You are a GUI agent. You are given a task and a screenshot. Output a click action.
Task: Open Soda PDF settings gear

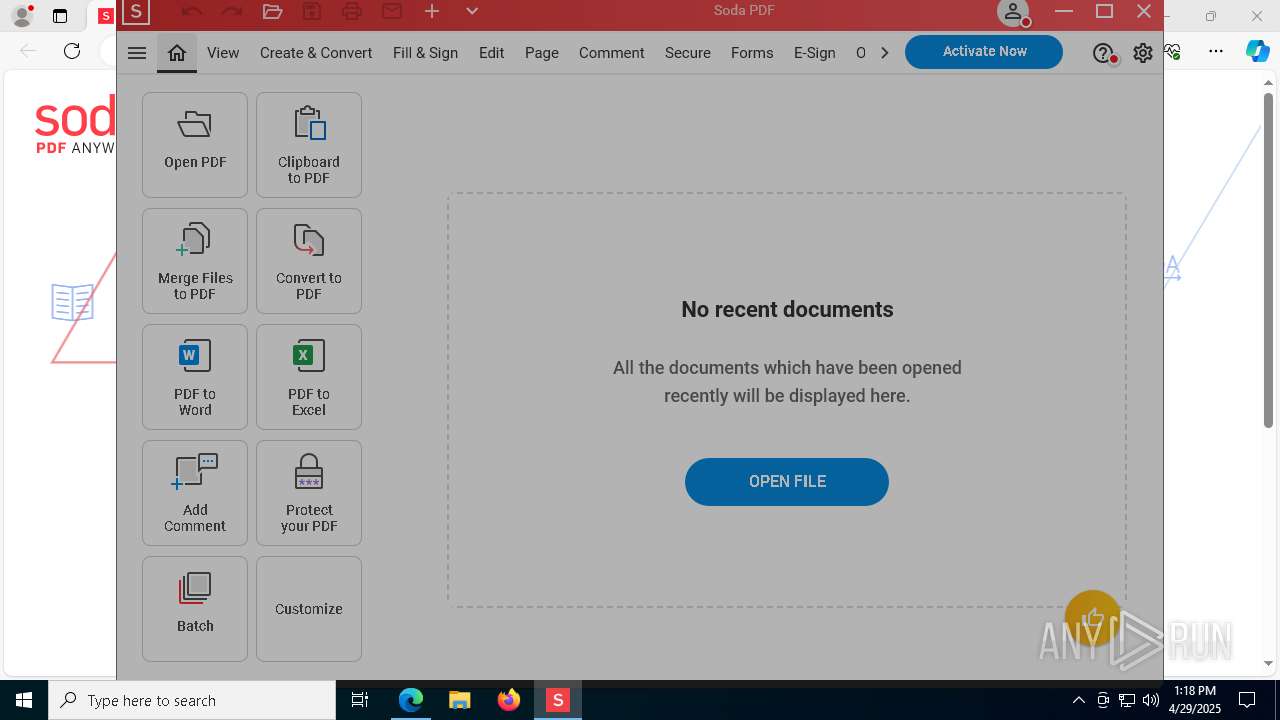point(1143,53)
